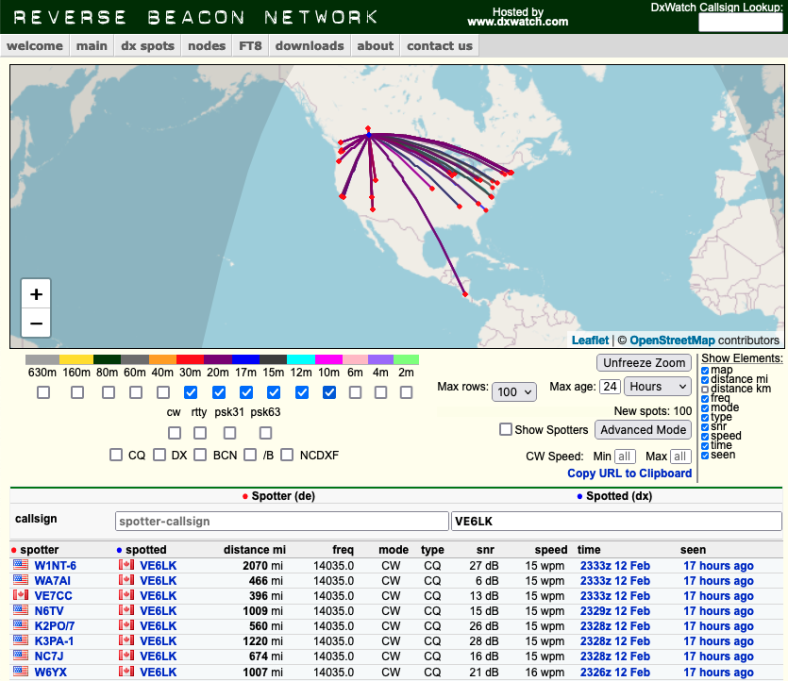Tick the CQ type checkbox

[116, 455]
